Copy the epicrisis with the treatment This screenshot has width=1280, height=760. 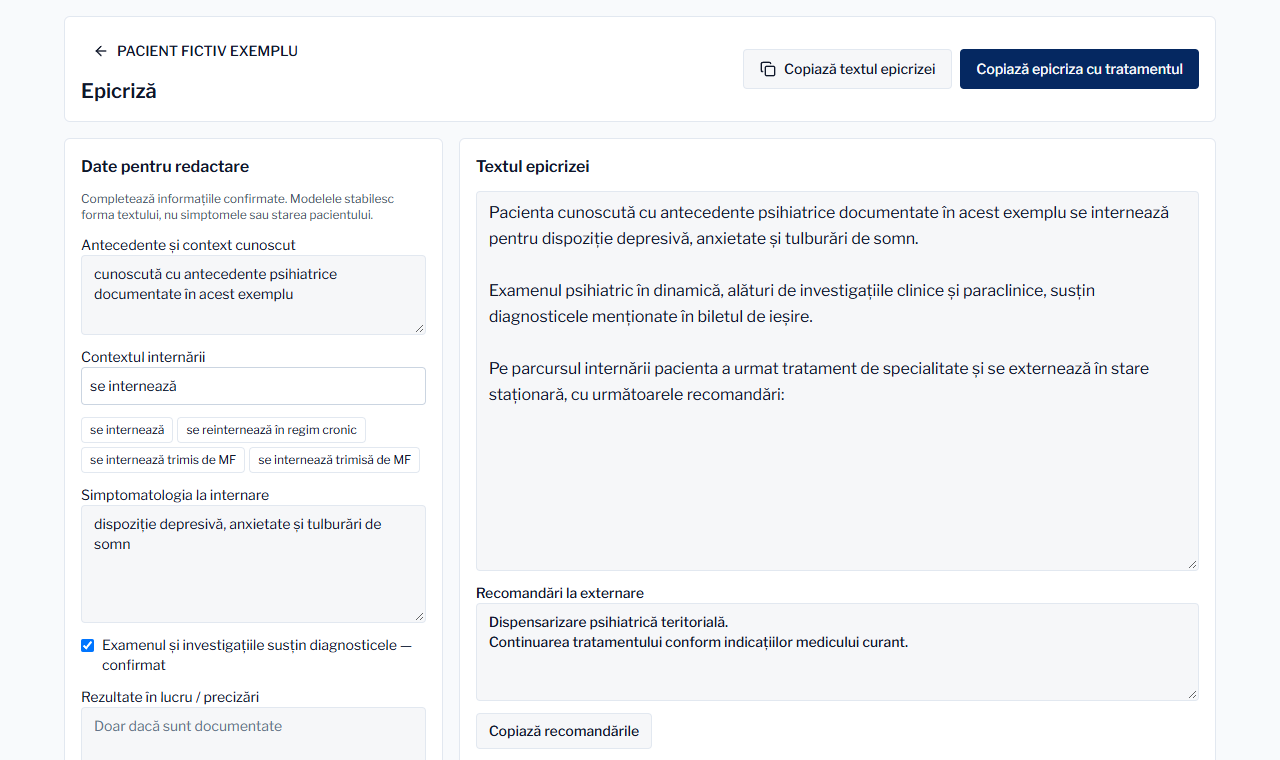coord(1079,69)
